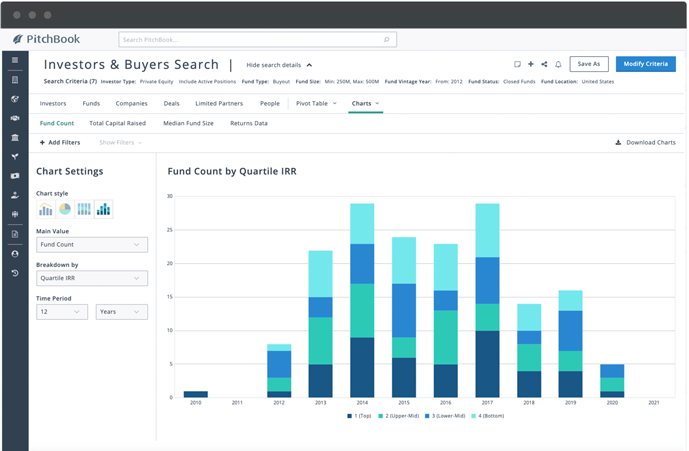Image resolution: width=689 pixels, height=451 pixels.
Task: Select the stacked bar chart style icon
Action: point(103,209)
